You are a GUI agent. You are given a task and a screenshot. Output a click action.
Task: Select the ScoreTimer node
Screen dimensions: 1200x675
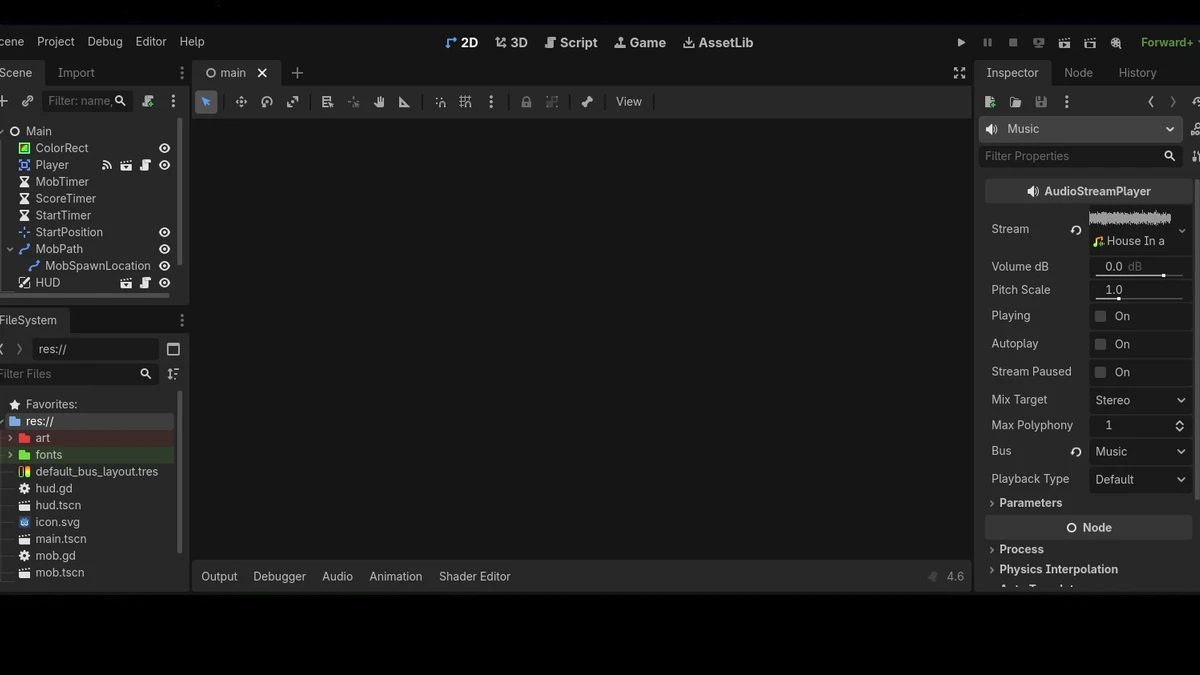[66, 199]
